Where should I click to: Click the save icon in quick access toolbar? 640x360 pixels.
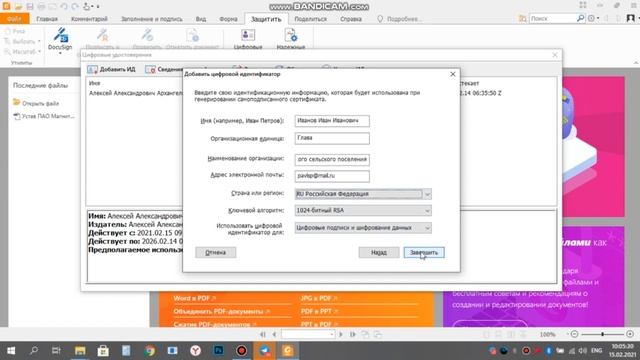pyautogui.click(x=29, y=6)
